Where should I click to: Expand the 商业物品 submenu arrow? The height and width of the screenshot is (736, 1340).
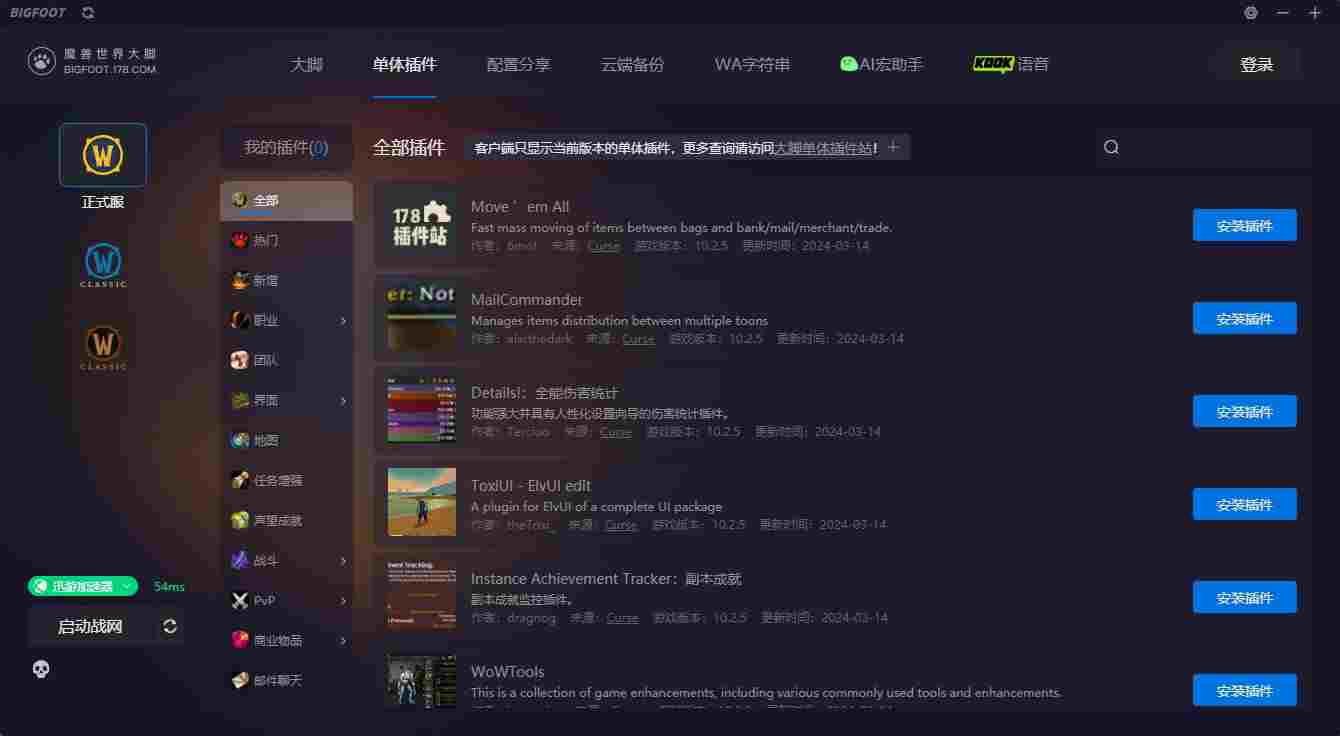click(343, 641)
